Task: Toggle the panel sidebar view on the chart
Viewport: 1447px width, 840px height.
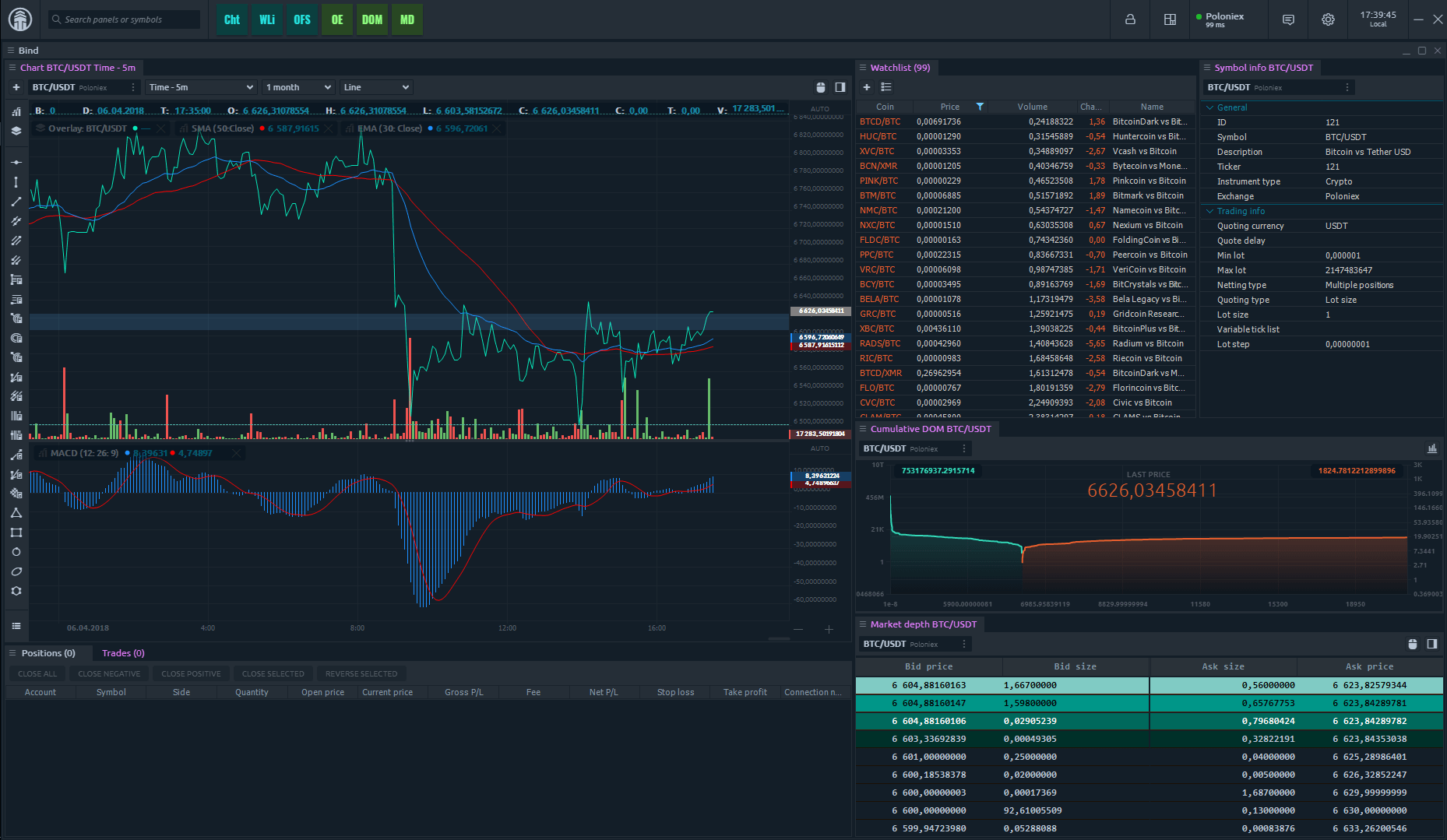Action: click(840, 87)
